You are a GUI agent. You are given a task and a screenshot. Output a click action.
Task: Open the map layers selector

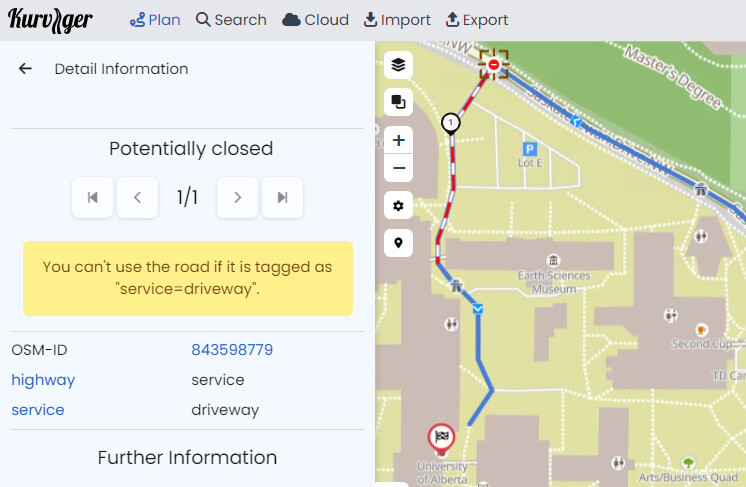[398, 65]
